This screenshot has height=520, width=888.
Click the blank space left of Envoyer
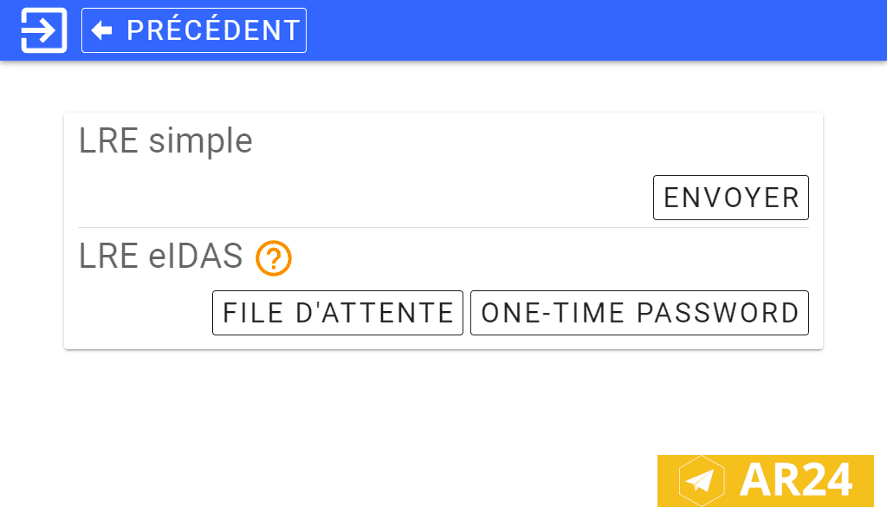[x=400, y=198]
